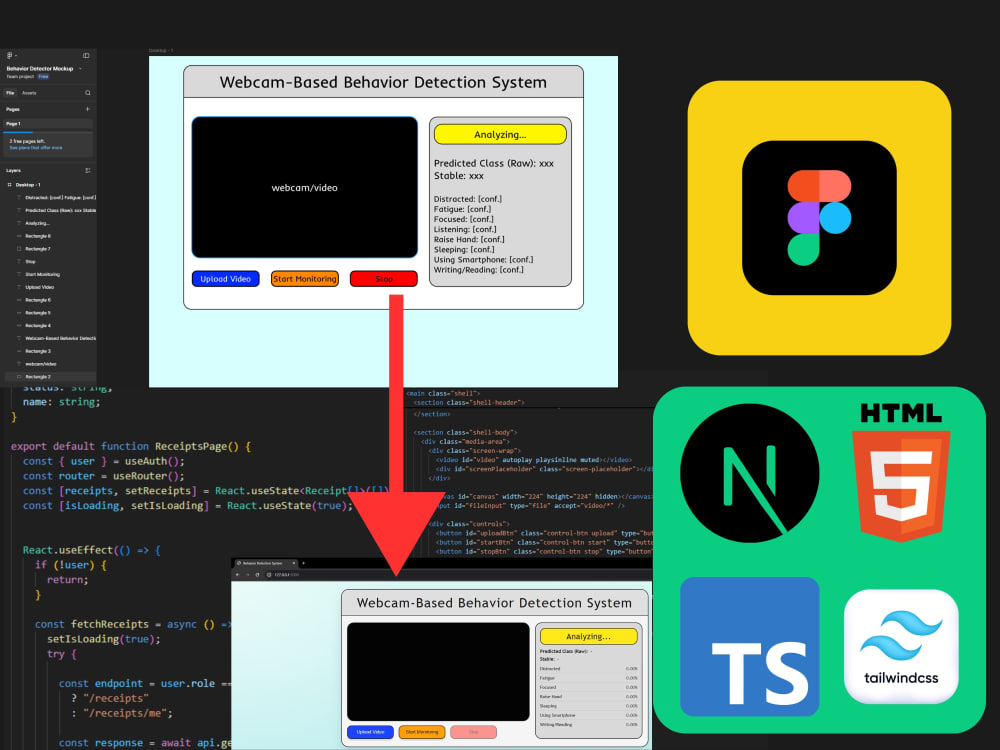Switch to the File tab in Figma
Screen dimensions: 1000x750
(10, 93)
